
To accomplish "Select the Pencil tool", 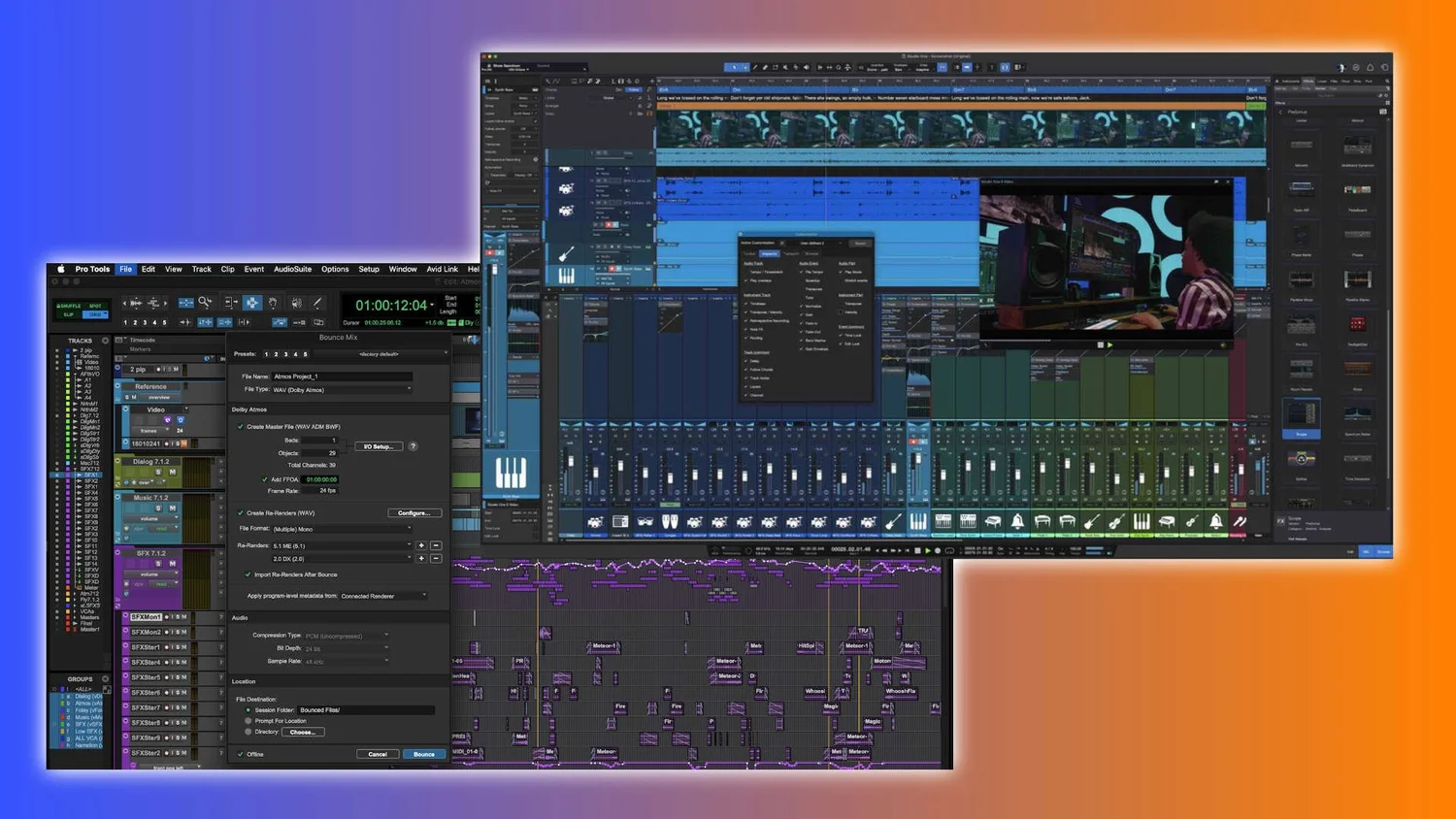I will (318, 302).
